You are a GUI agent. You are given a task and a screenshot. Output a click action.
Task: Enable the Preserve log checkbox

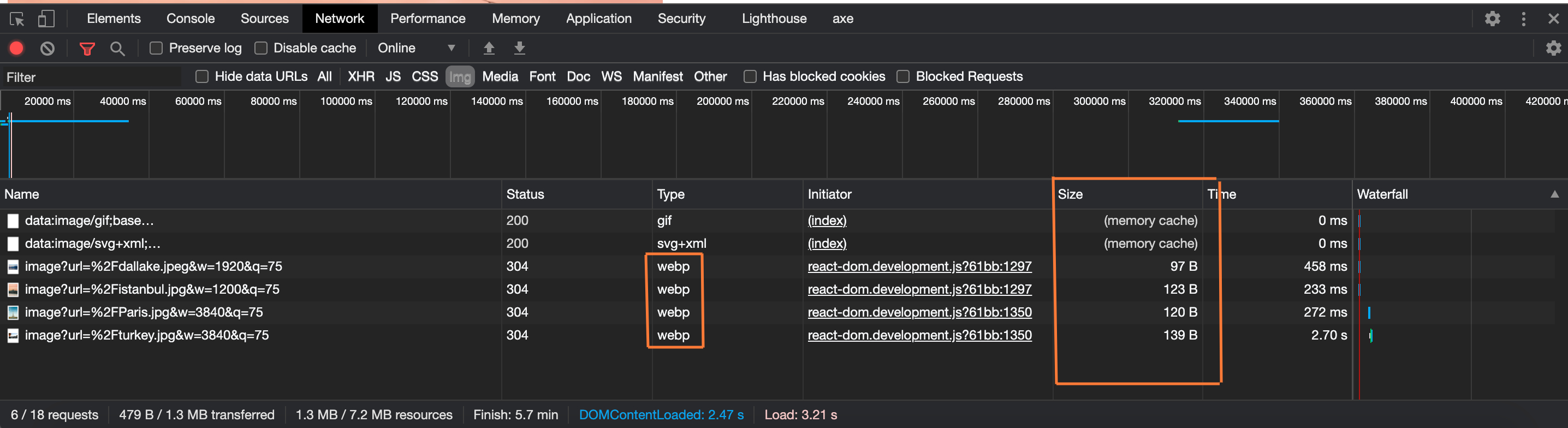tap(156, 48)
